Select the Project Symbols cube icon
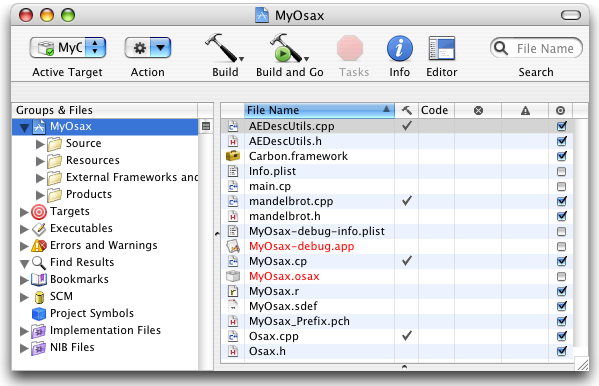This screenshot has height=386, width=599. pos(39,314)
